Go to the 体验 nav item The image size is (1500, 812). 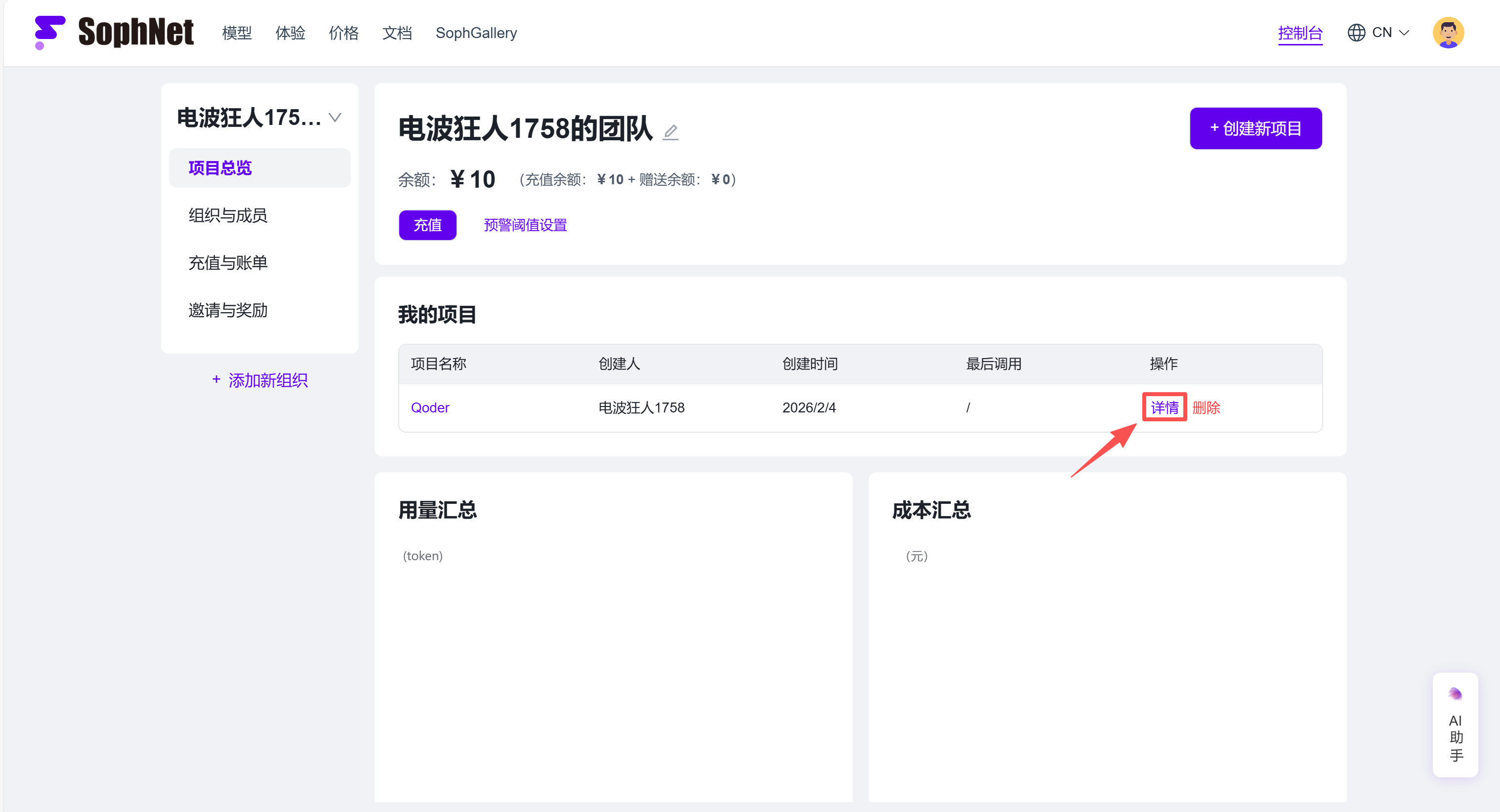click(x=290, y=33)
